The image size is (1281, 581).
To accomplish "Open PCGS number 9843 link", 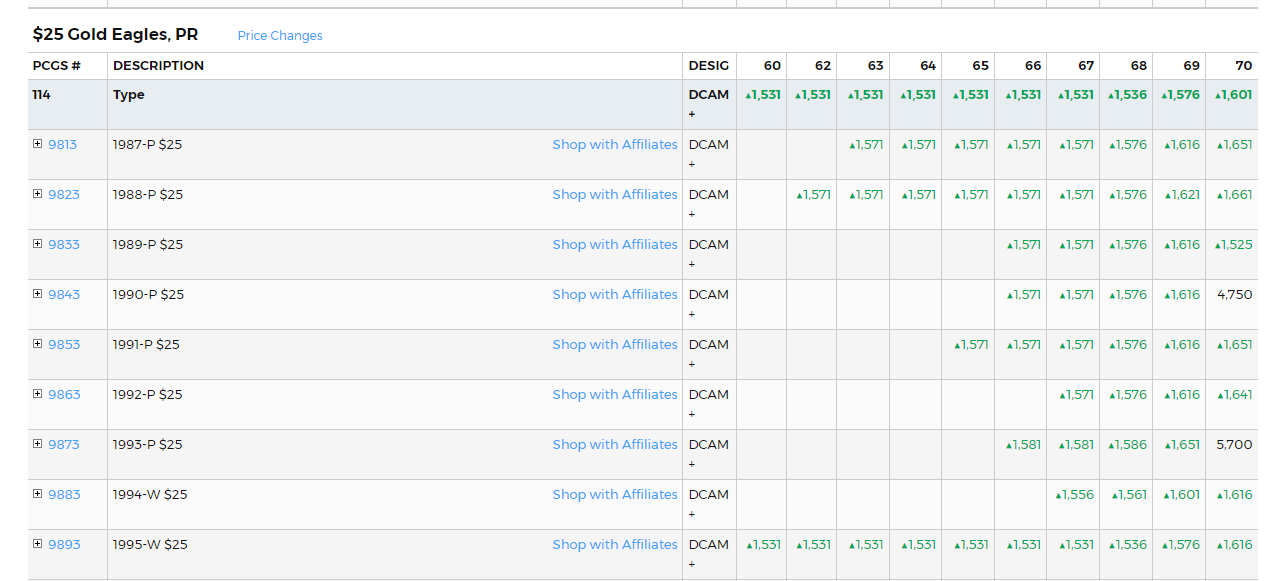I will (x=64, y=294).
